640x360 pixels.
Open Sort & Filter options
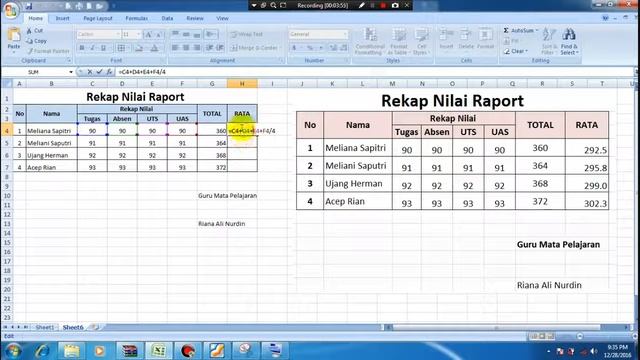point(549,41)
